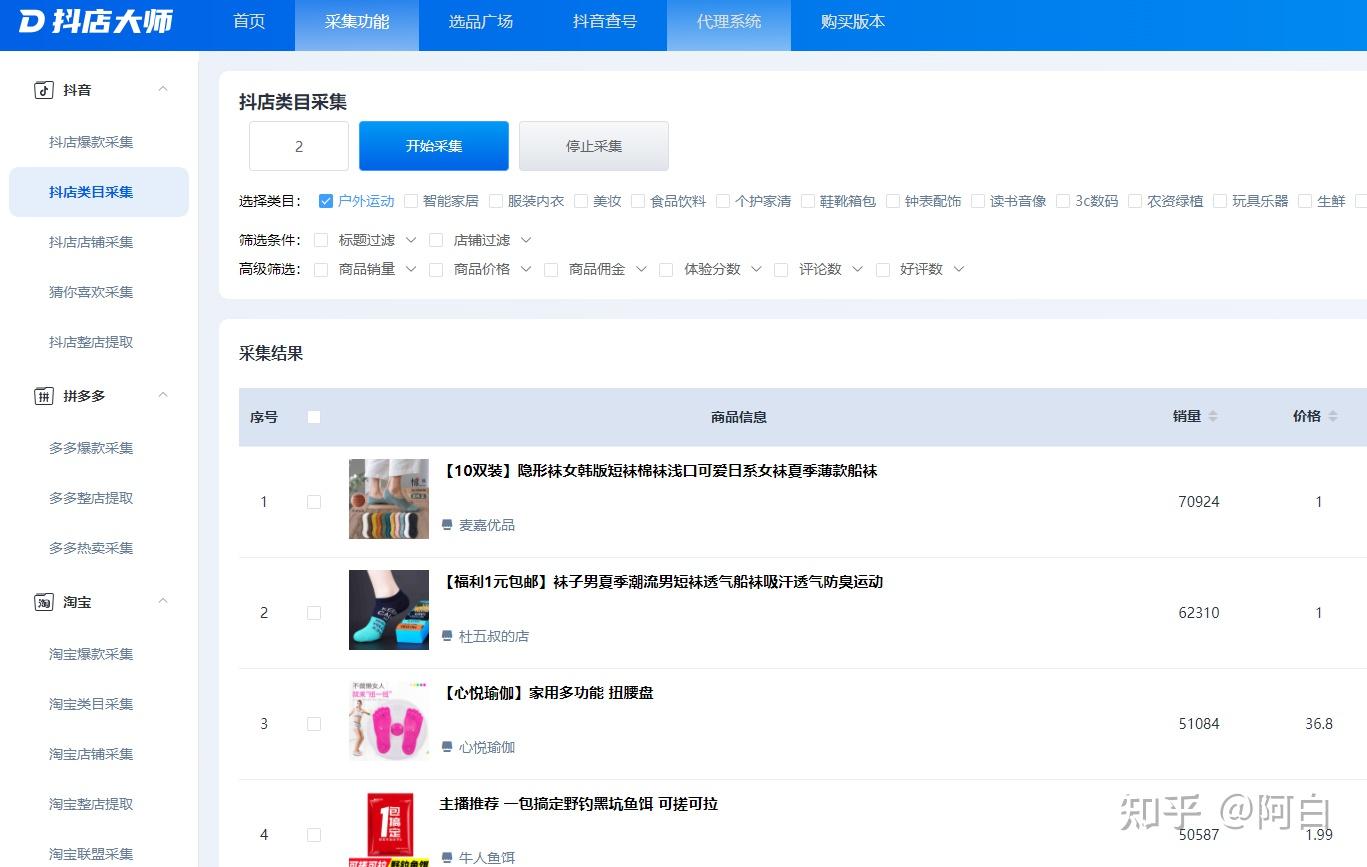This screenshot has height=867, width=1367.
Task: Check the 鞋靴箱包 category
Action: point(808,201)
